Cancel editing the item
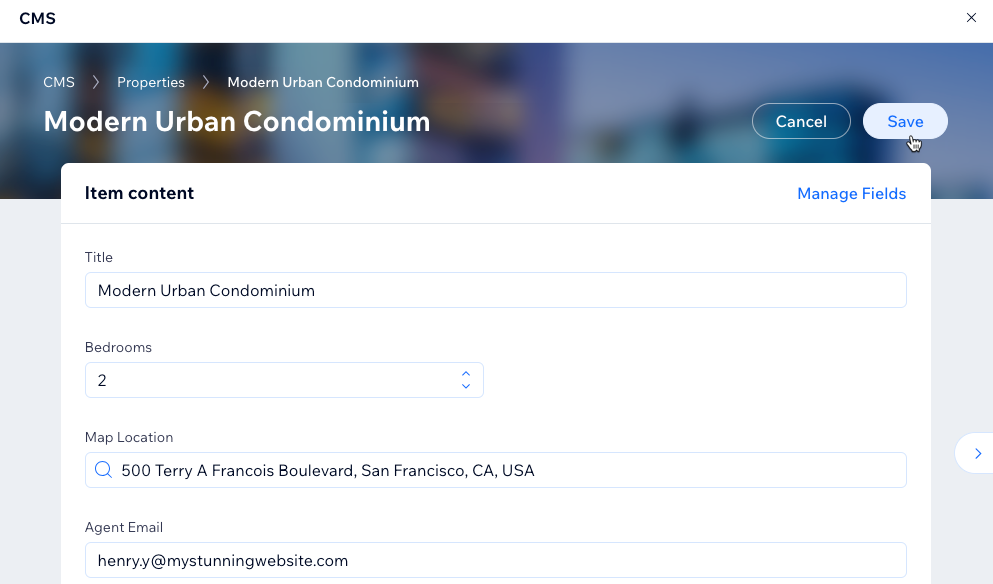The image size is (993, 584). click(801, 121)
